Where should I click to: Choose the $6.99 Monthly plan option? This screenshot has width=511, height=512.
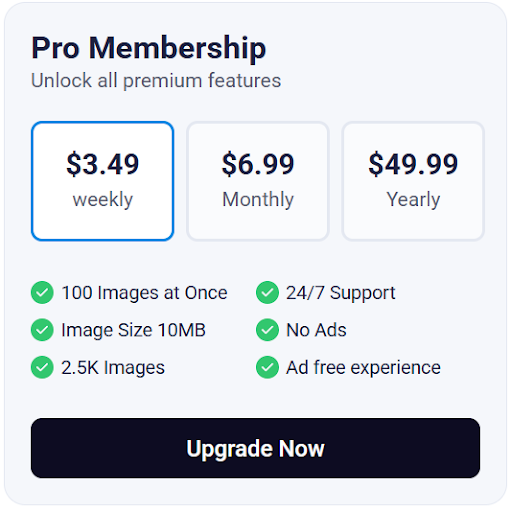[x=258, y=181]
